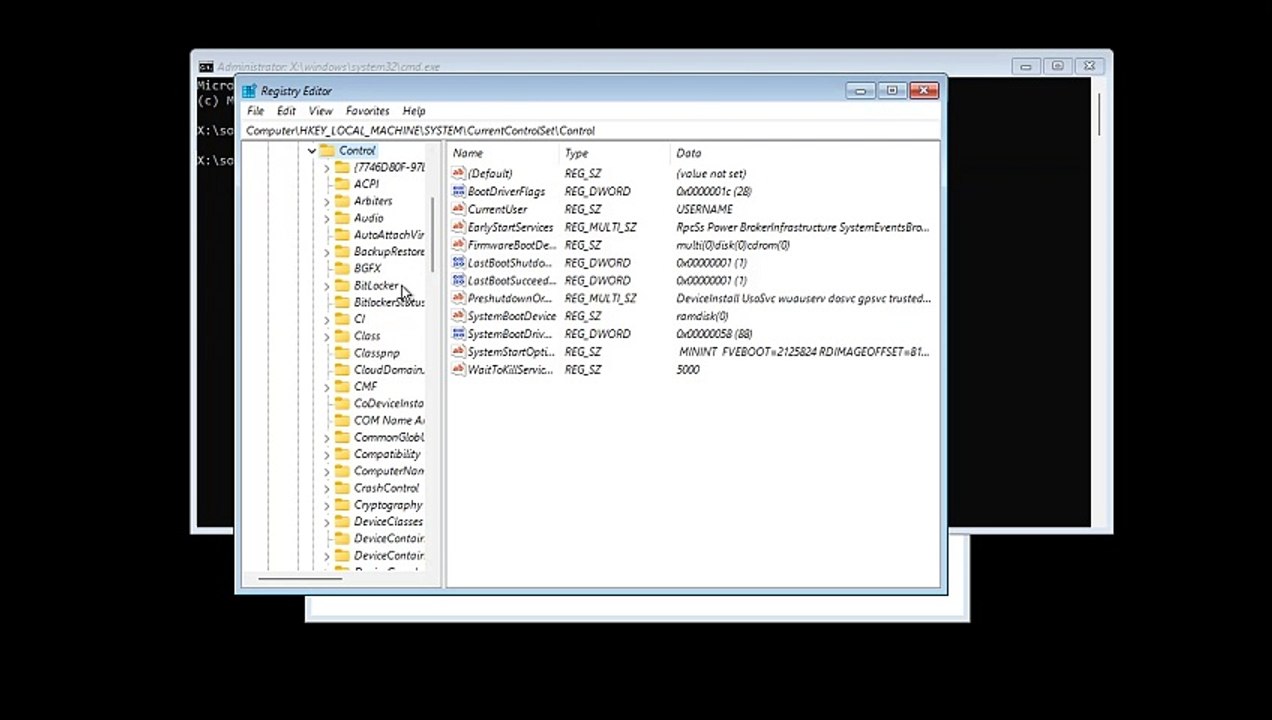Click the Audio folder icon
Viewport: 1272px width, 720px height.
point(342,218)
